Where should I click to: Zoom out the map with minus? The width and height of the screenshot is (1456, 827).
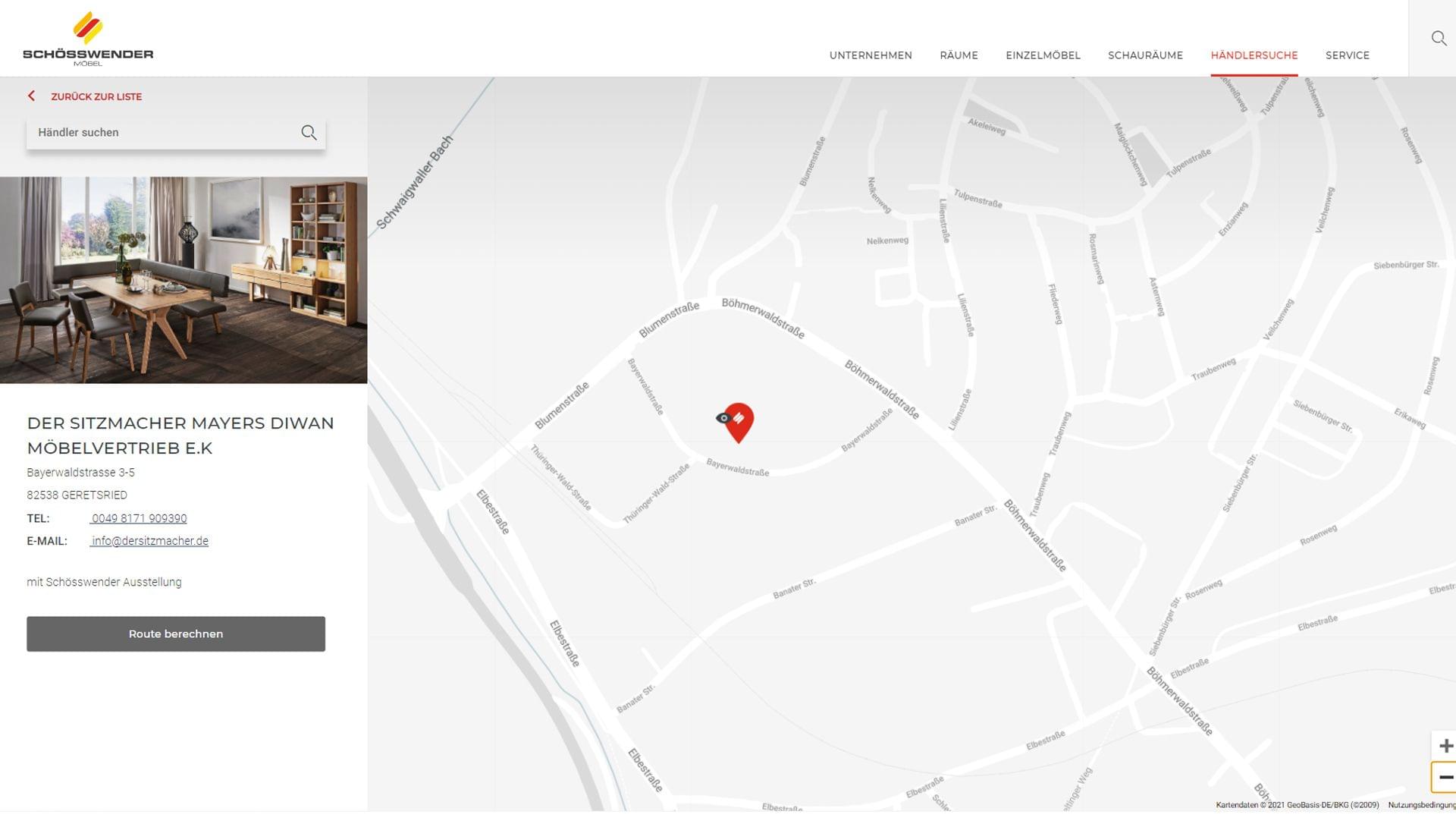[1445, 777]
